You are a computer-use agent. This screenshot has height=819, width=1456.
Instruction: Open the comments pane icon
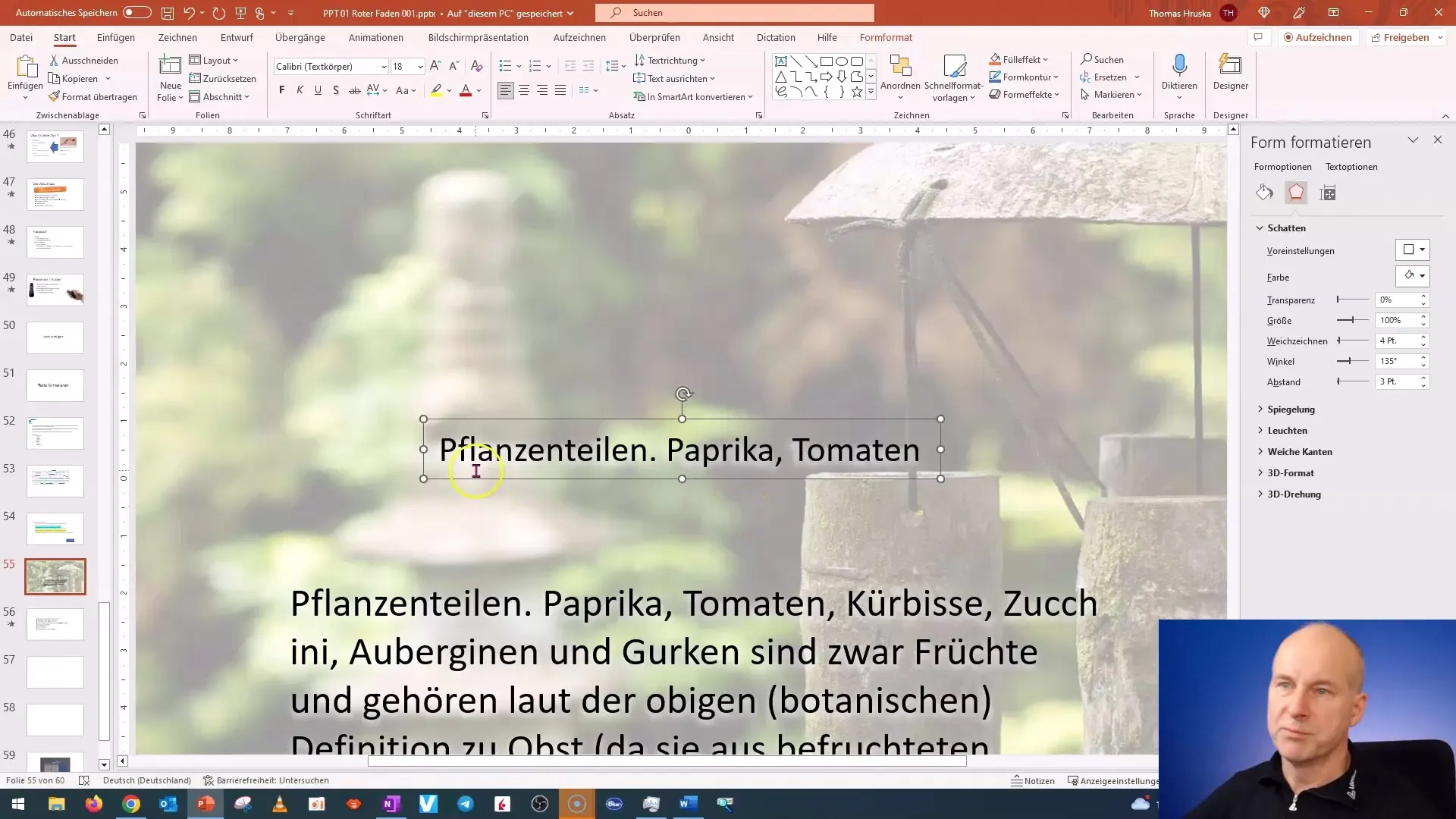(x=1258, y=37)
